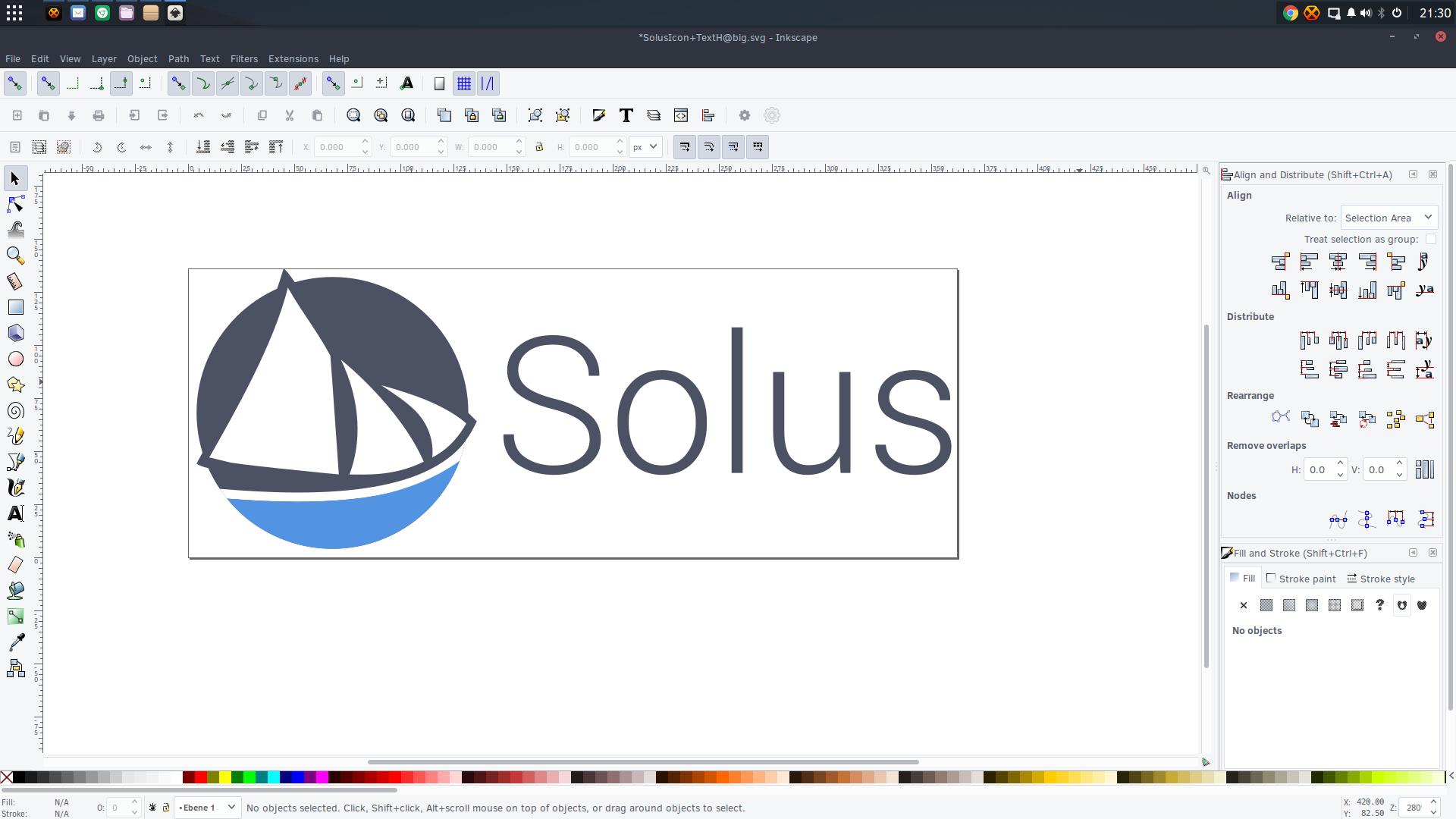Click the flat color fill button

tap(1266, 605)
